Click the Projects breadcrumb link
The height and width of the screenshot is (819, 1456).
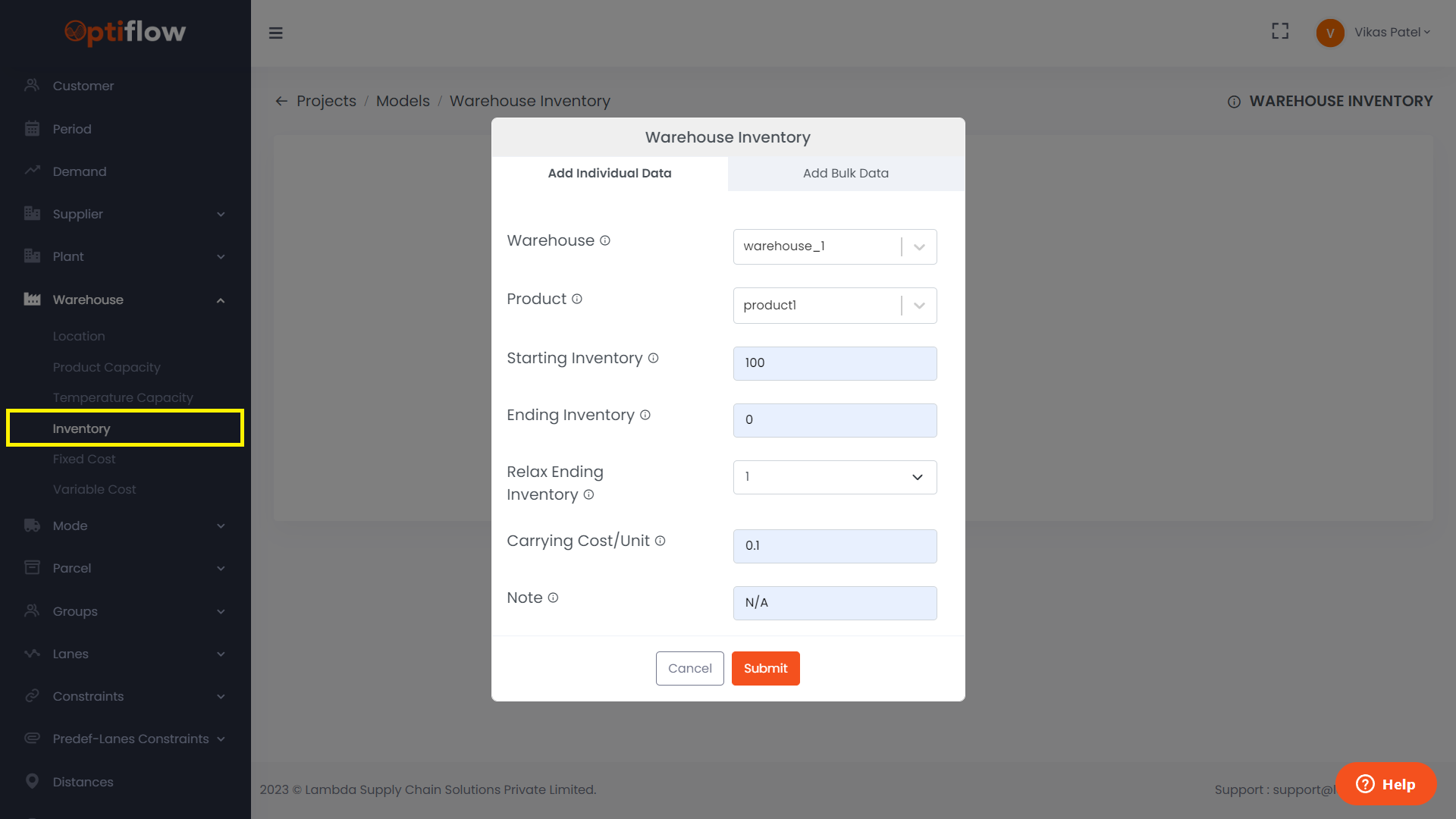(x=326, y=100)
